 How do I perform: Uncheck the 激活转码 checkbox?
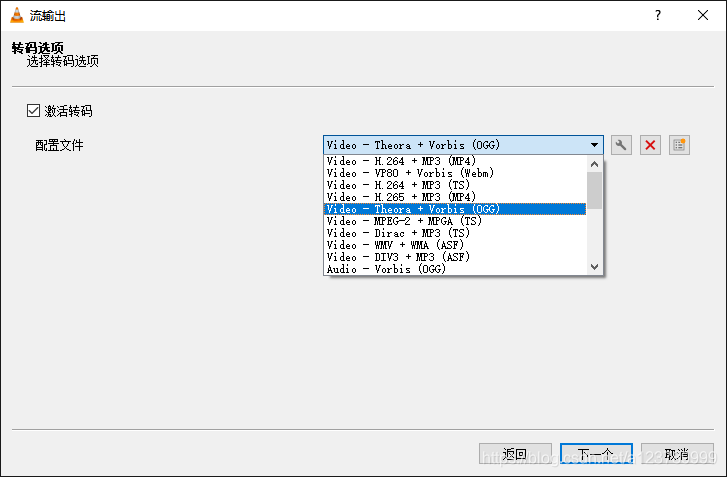[33, 111]
